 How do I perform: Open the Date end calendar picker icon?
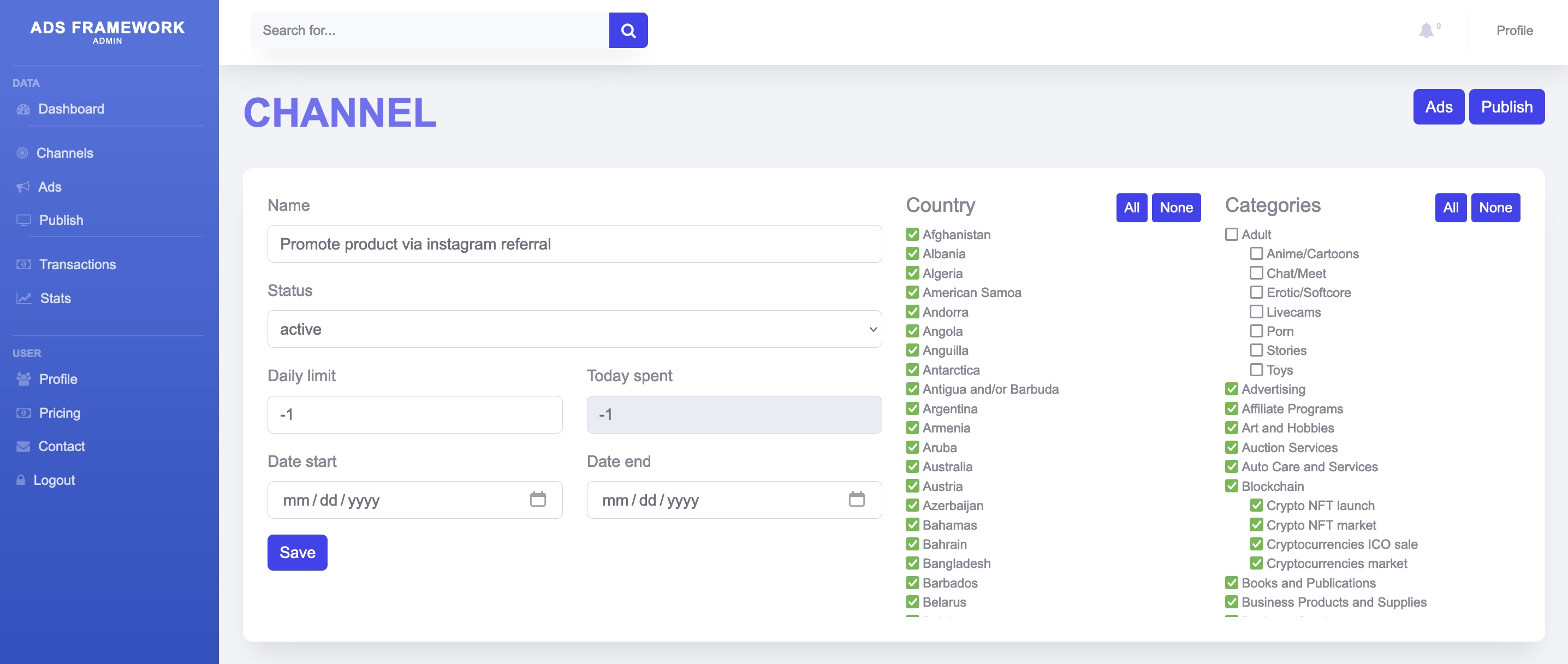[857, 500]
